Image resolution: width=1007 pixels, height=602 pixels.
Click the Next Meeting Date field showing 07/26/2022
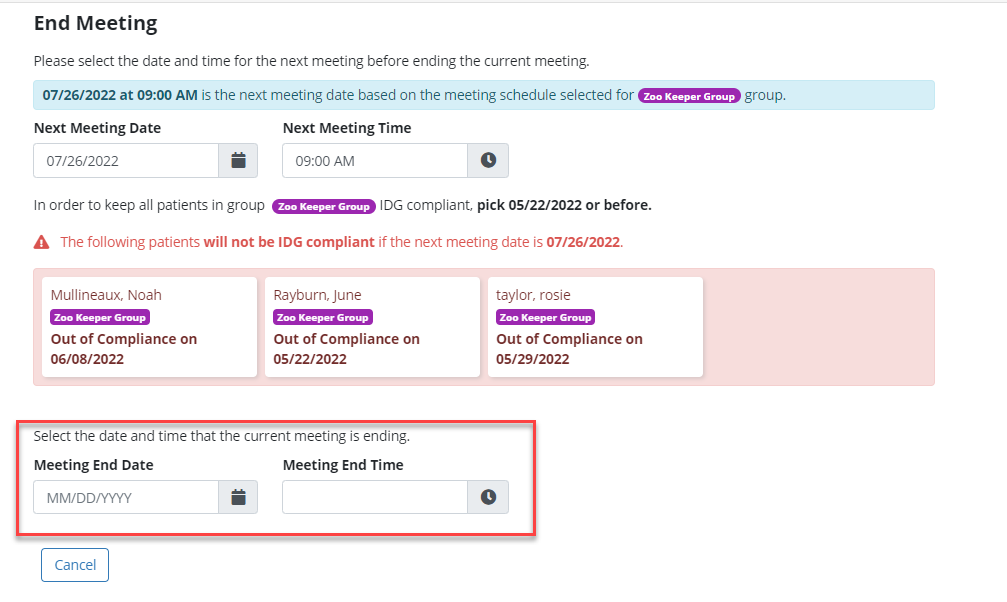[x=126, y=161]
